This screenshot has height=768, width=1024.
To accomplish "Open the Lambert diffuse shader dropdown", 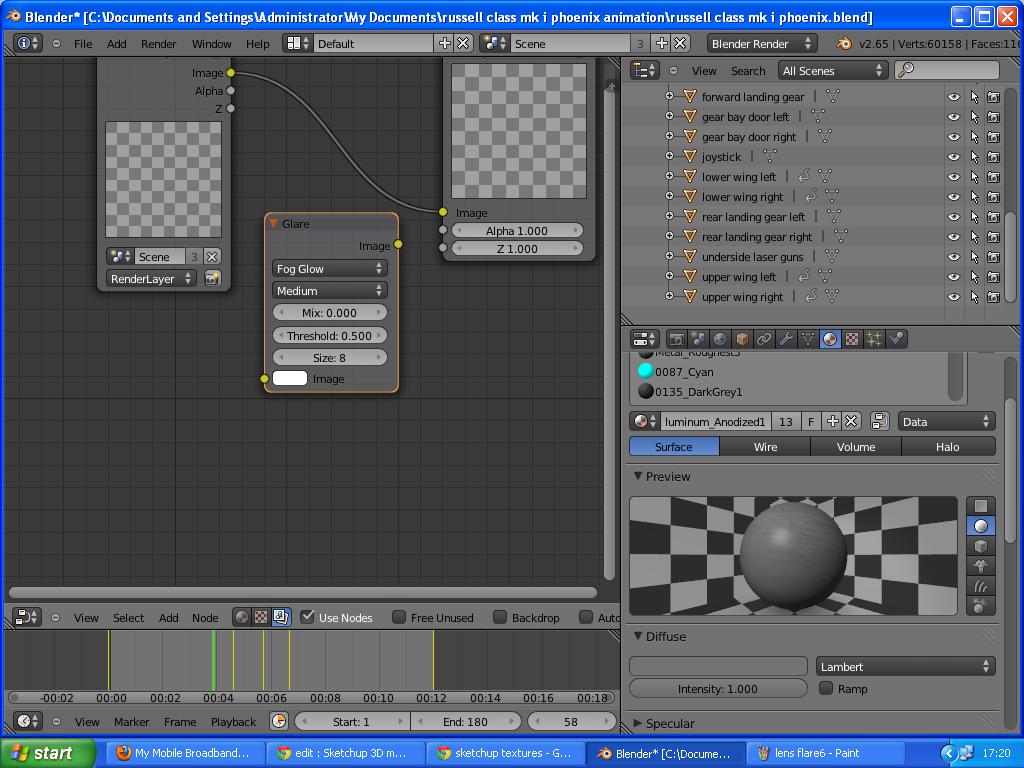I will pos(905,666).
